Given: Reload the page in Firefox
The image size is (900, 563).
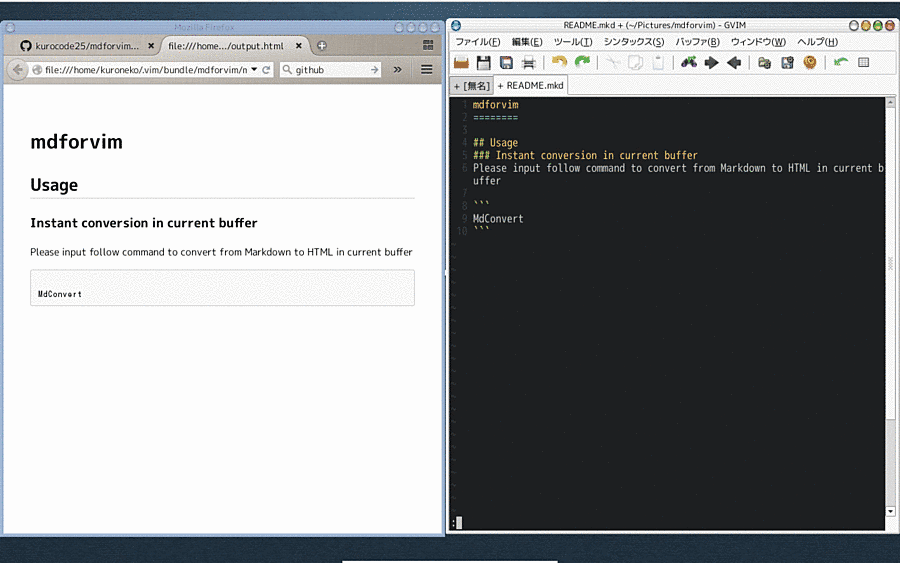Looking at the screenshot, I should (x=266, y=70).
